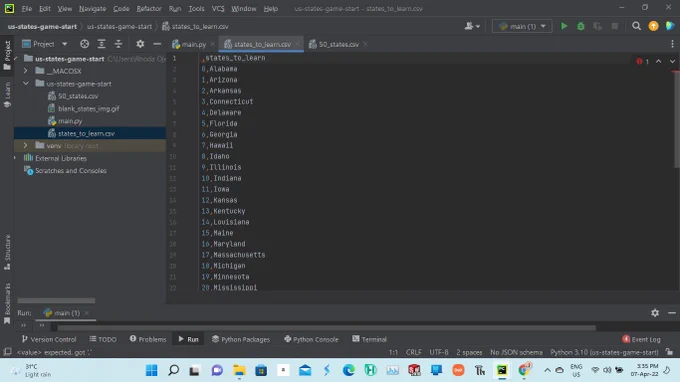Close states_to_learn.csv tab

coord(298,44)
